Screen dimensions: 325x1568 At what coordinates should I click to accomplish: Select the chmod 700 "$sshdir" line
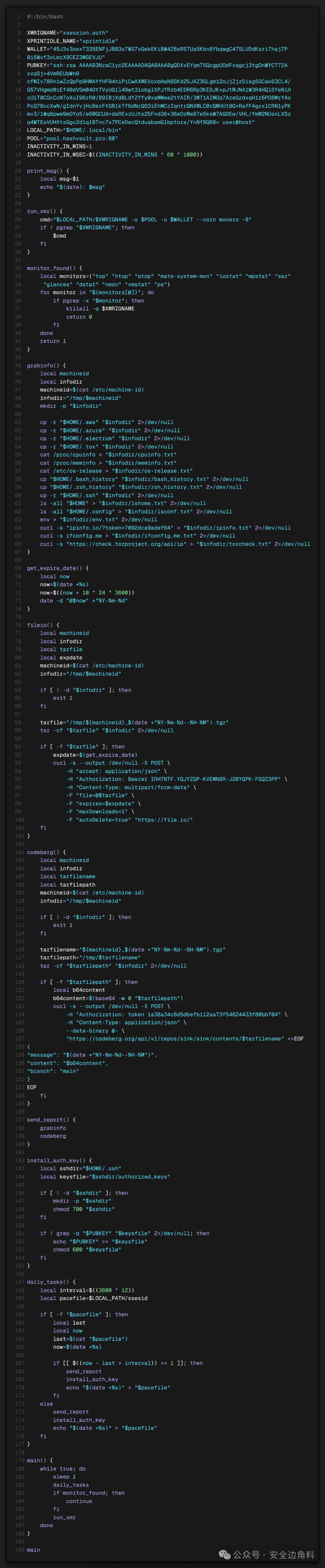(x=84, y=1209)
